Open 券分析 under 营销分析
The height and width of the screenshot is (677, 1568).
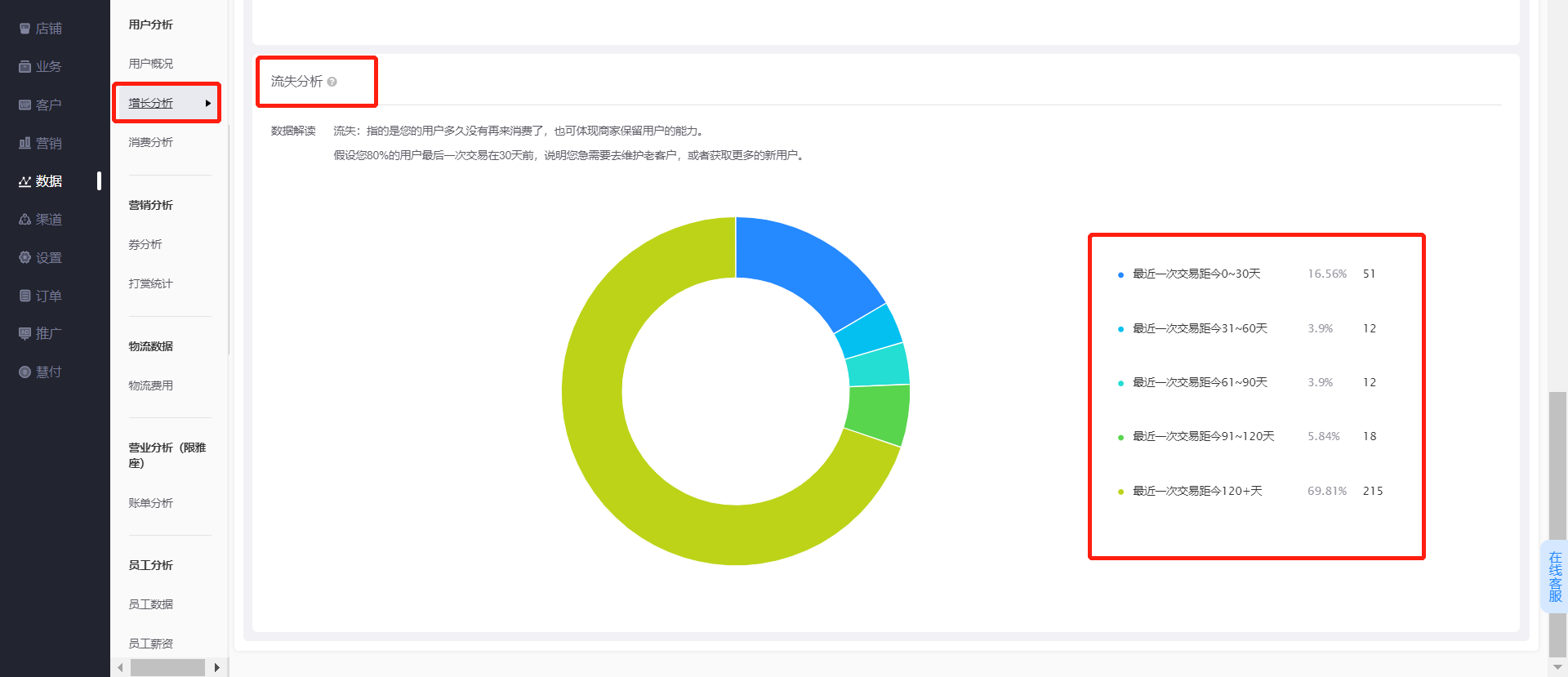pyautogui.click(x=145, y=244)
